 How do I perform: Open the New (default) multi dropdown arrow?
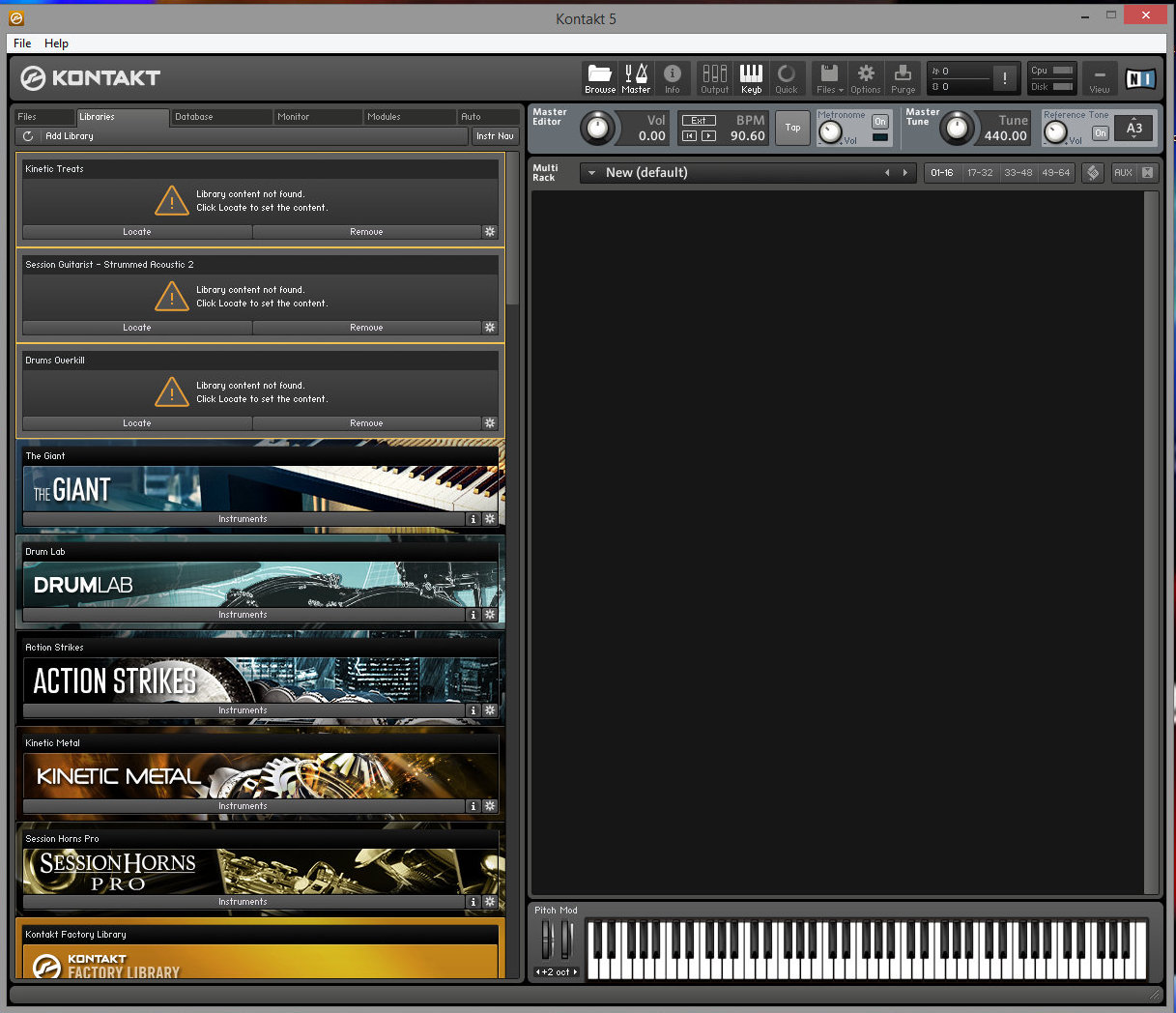[592, 173]
